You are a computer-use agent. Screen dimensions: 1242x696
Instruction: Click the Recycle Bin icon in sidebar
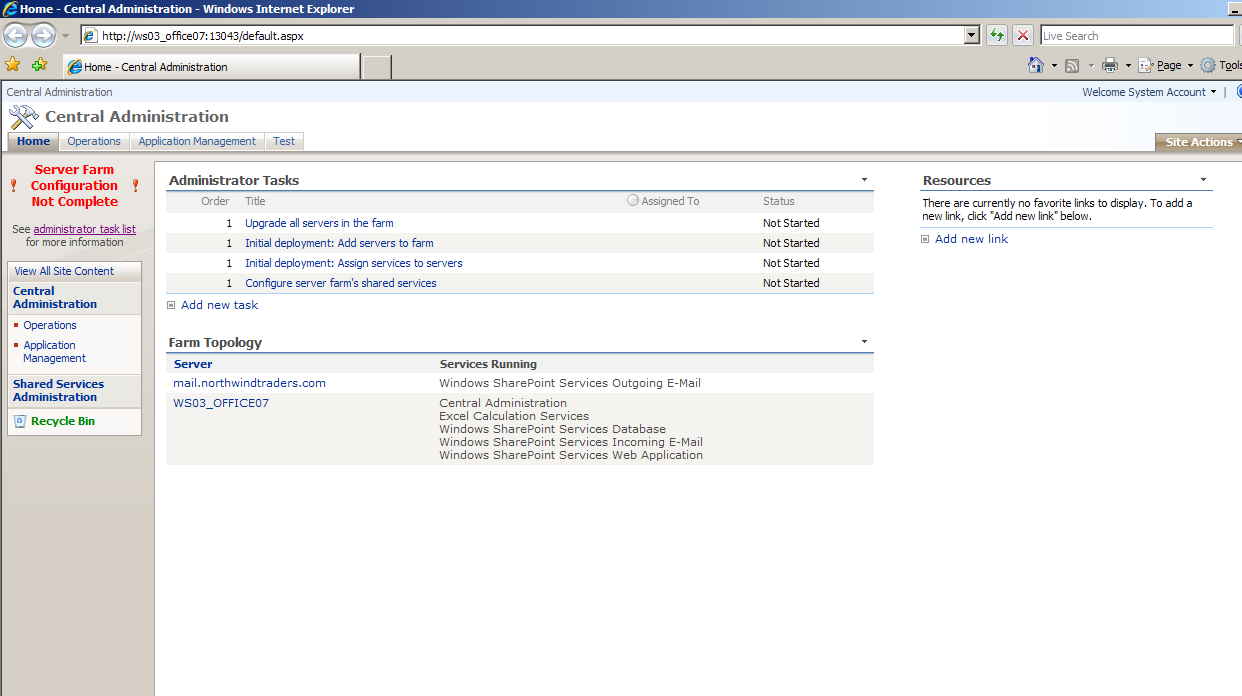[x=20, y=421]
